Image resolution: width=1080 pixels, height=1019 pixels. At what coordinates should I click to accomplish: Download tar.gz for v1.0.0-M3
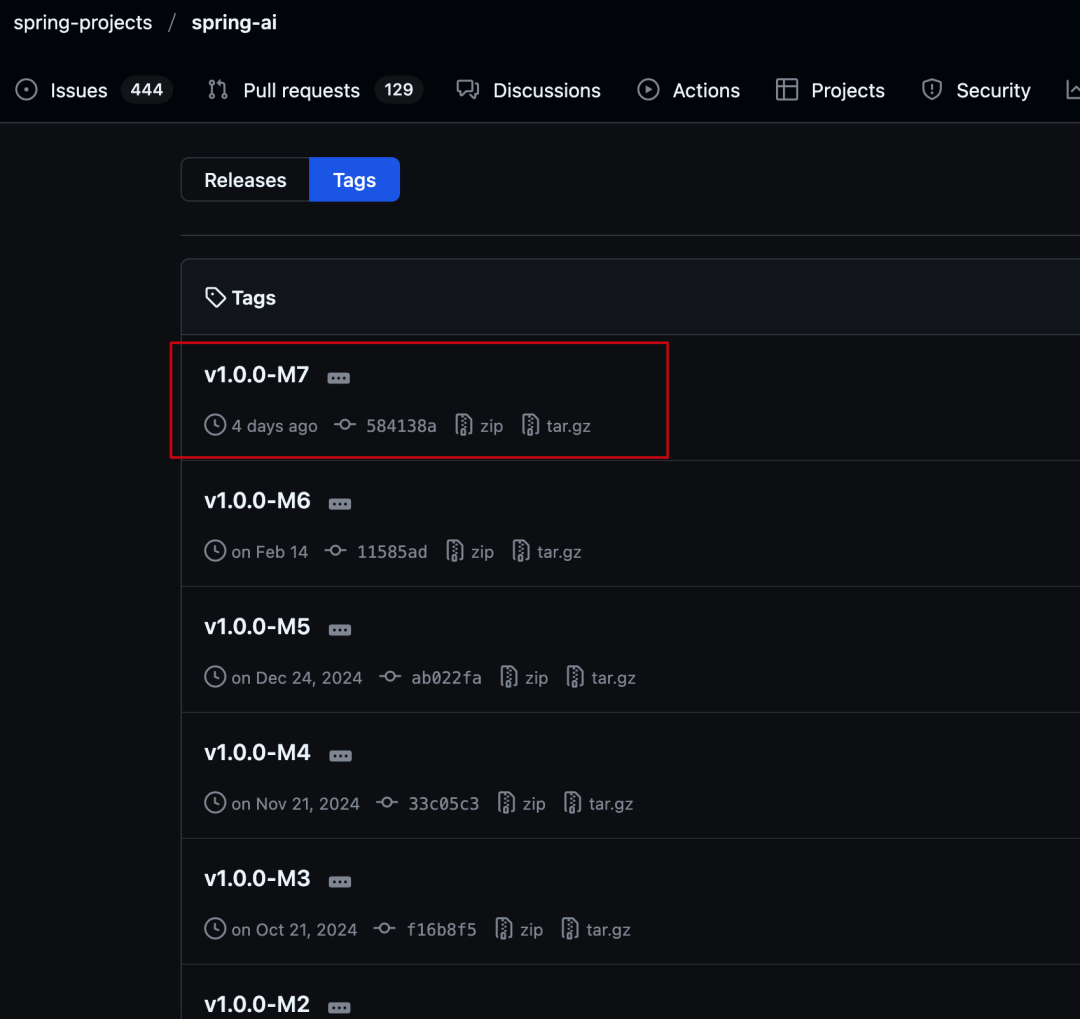[608, 930]
